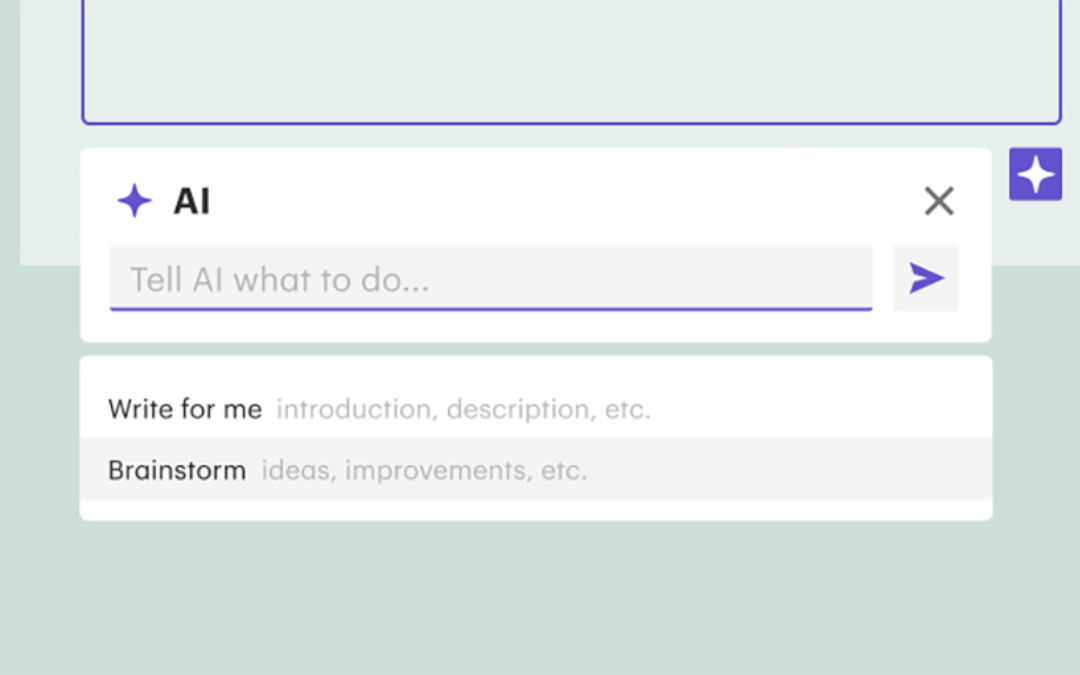Click the right end of the Brainstorm row
This screenshot has height=675, width=1080.
tap(950, 470)
